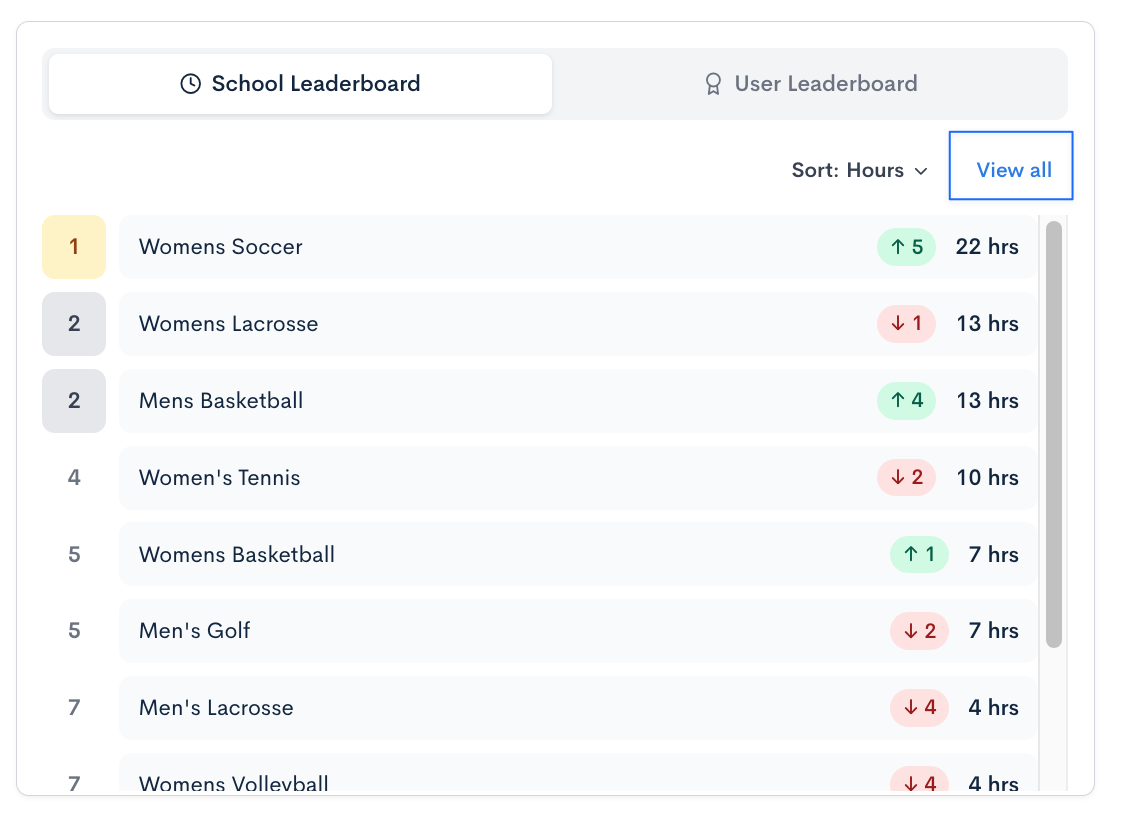
Task: Click the 7 hrs value for Womens Basketball
Action: coord(994,554)
